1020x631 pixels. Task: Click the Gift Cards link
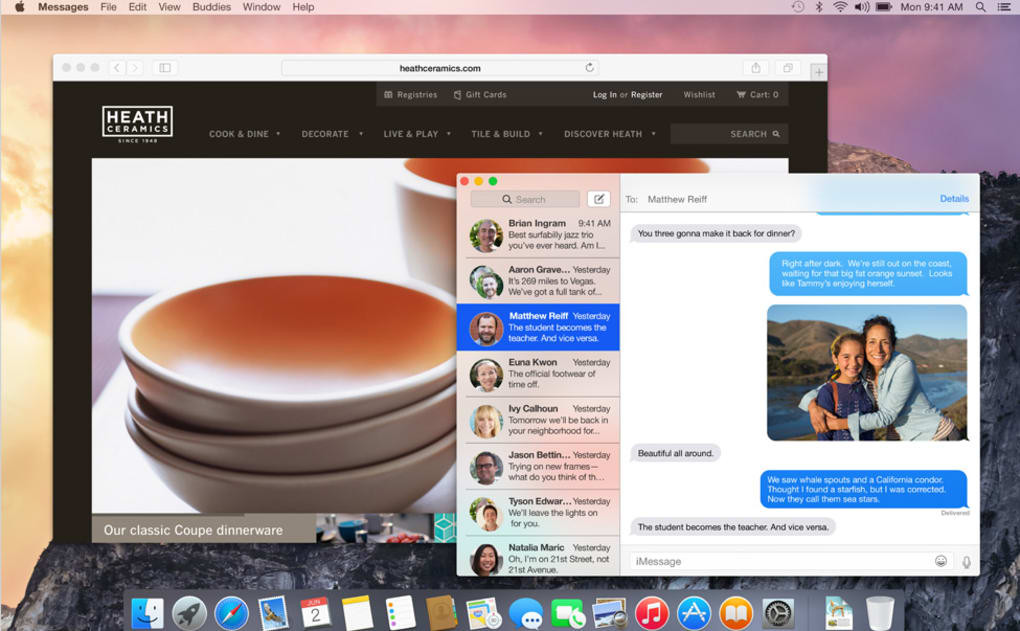point(480,94)
